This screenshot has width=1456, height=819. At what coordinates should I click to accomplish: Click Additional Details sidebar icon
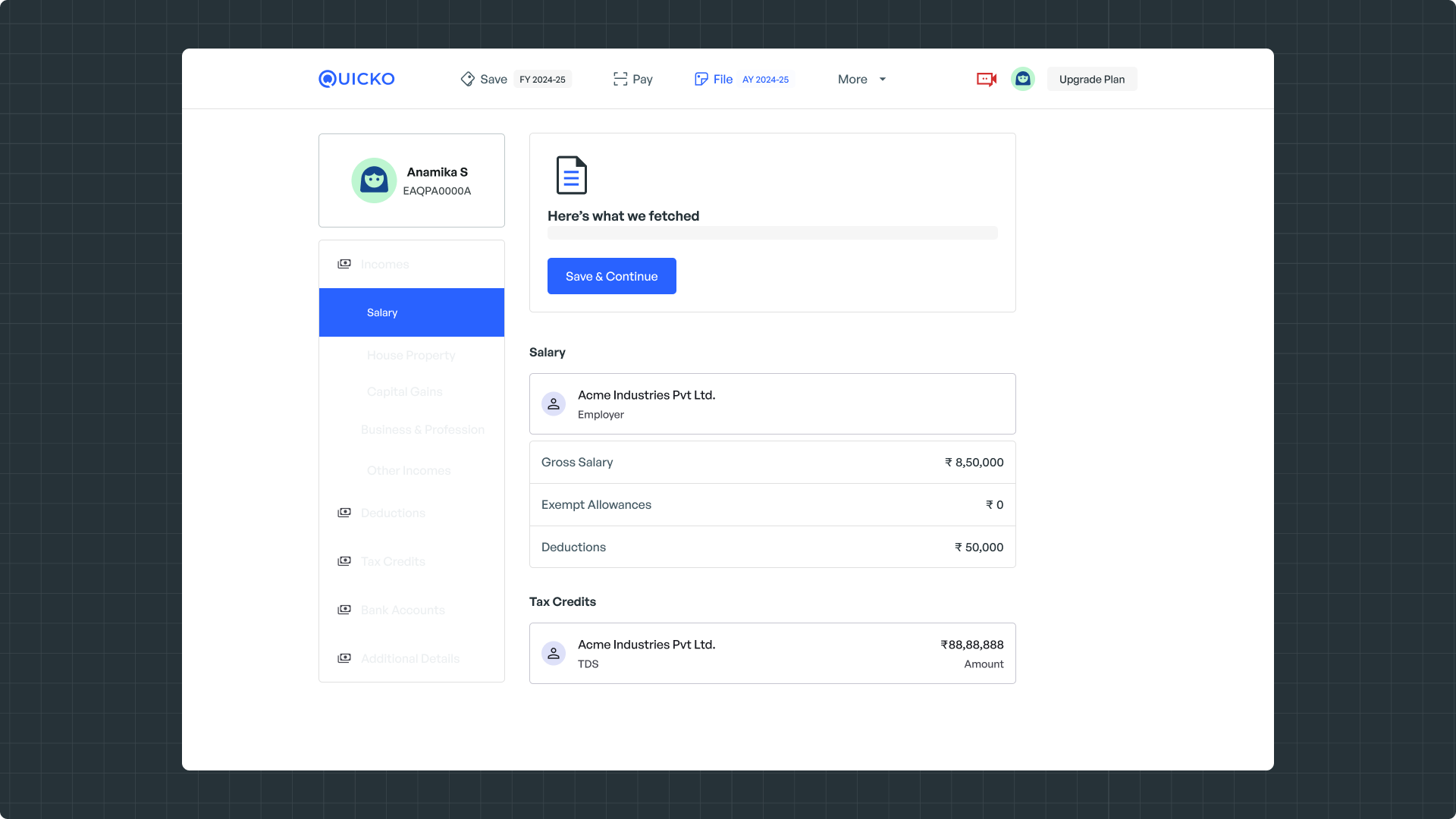344,658
